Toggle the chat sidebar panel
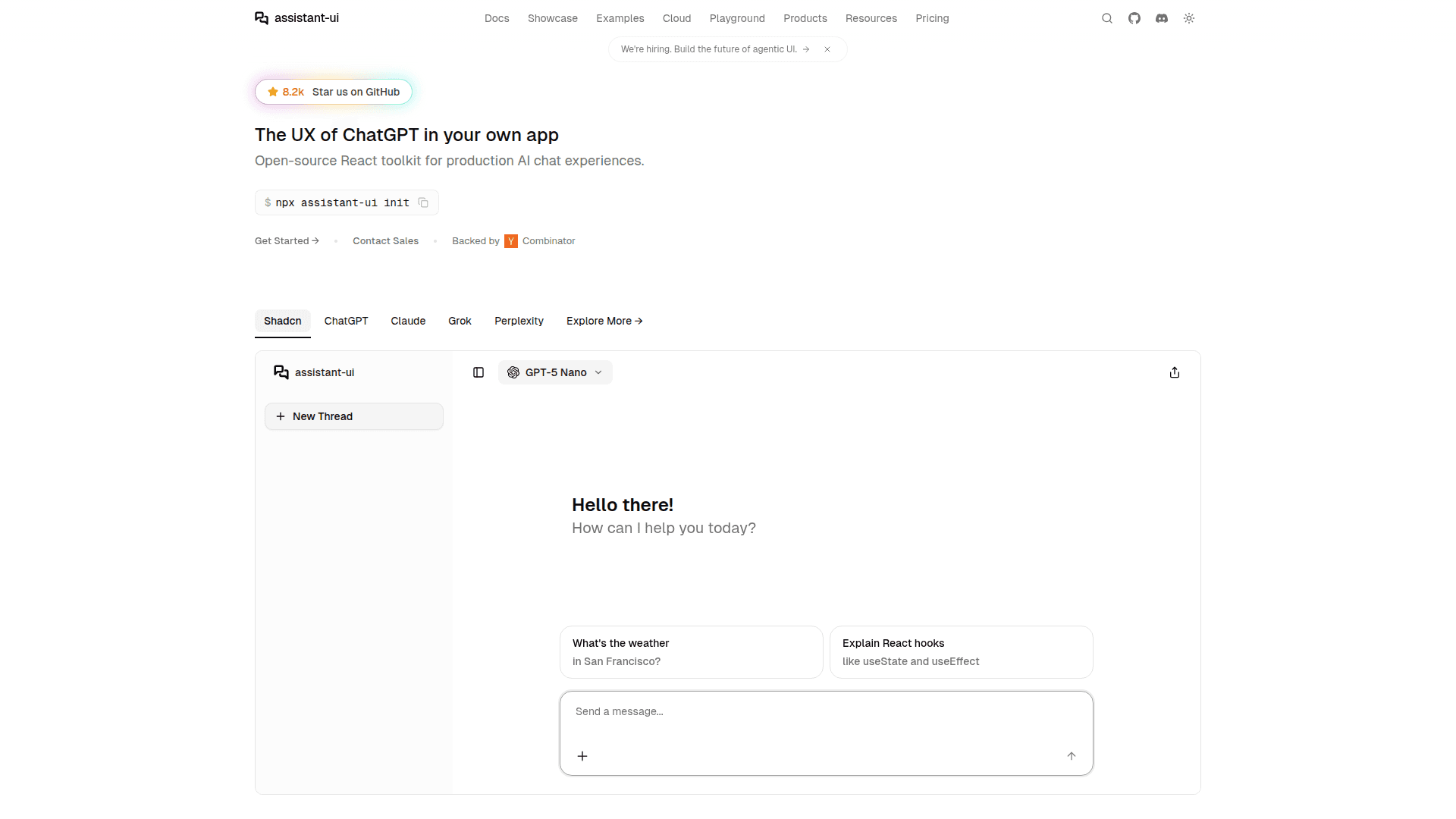The width and height of the screenshot is (1456, 819). 478,372
